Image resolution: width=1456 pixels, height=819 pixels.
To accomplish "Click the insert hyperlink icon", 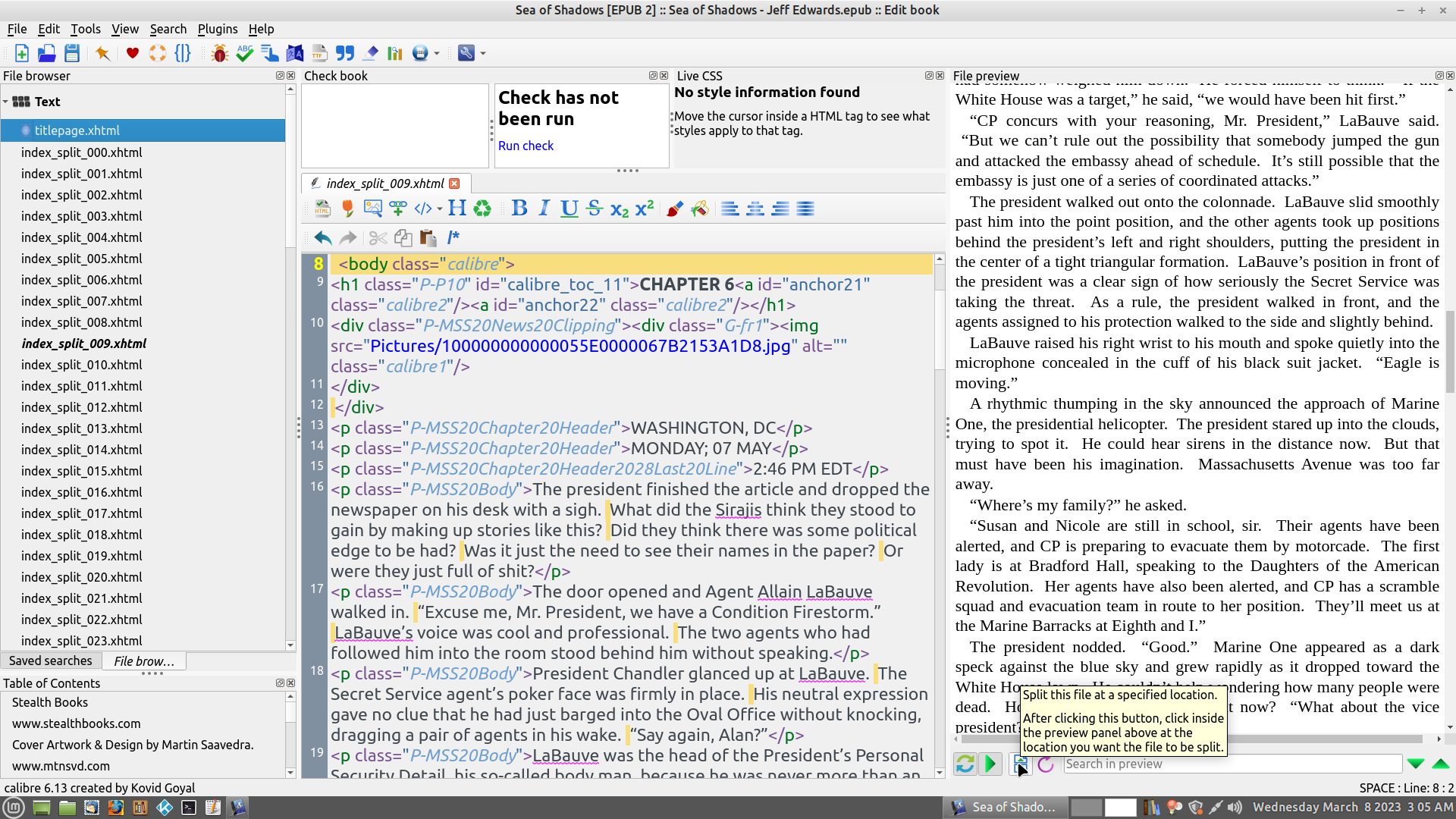I will (x=397, y=209).
